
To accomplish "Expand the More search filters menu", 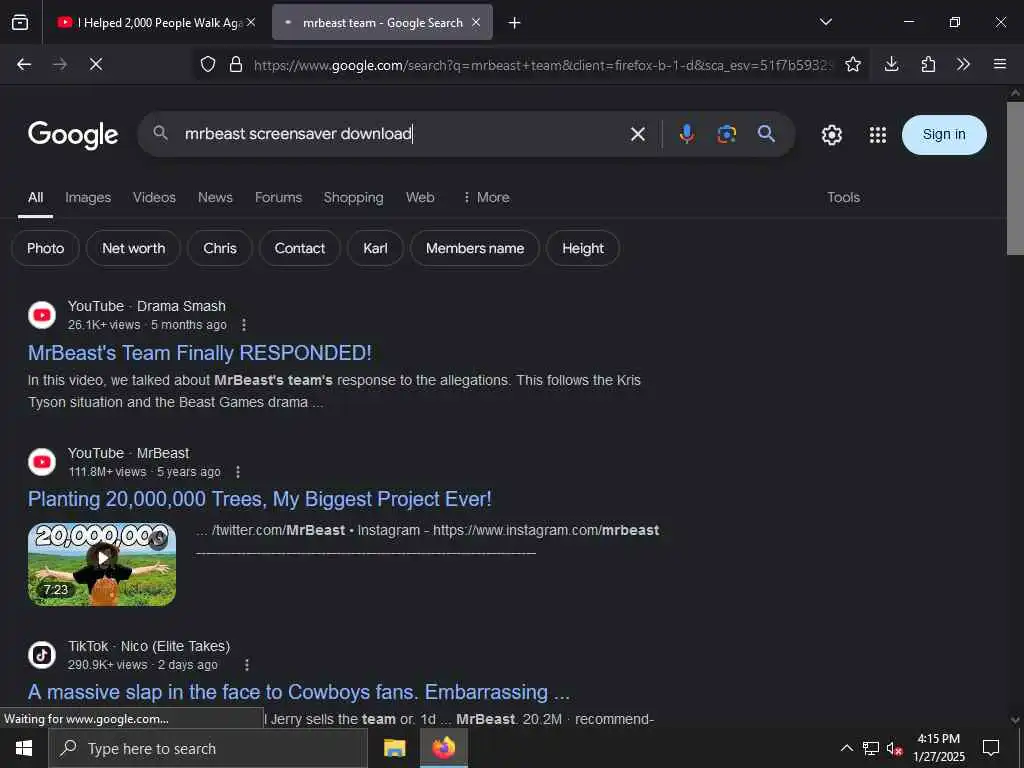I will 486,197.
